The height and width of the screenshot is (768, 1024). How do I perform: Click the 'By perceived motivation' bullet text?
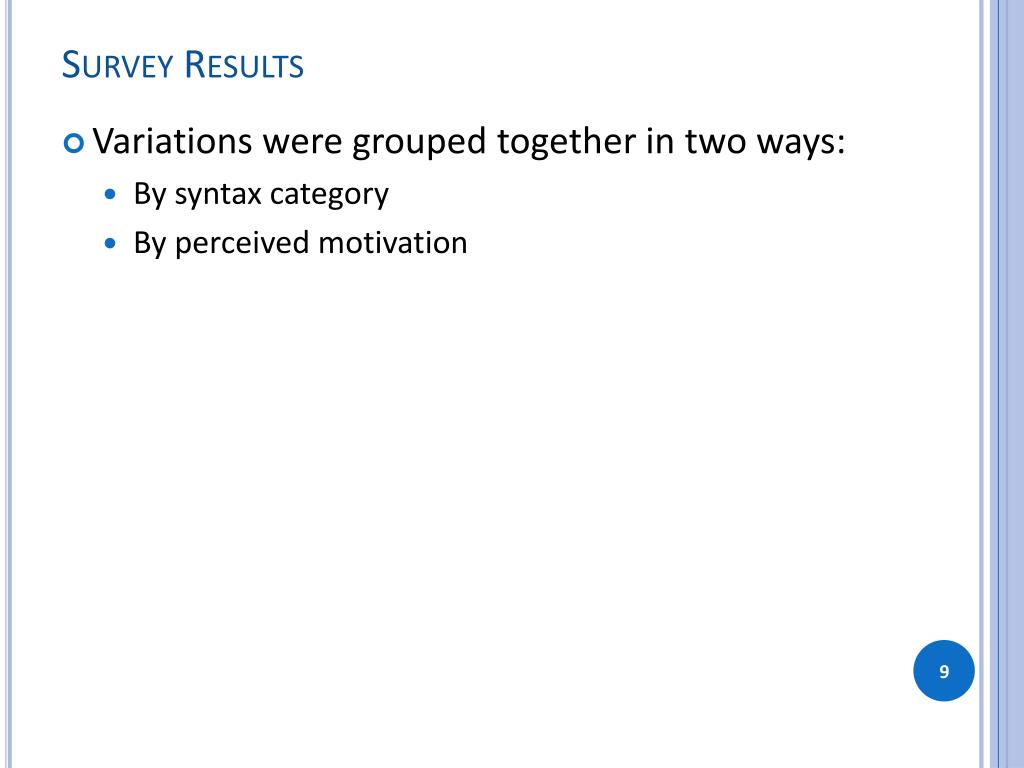tap(300, 244)
